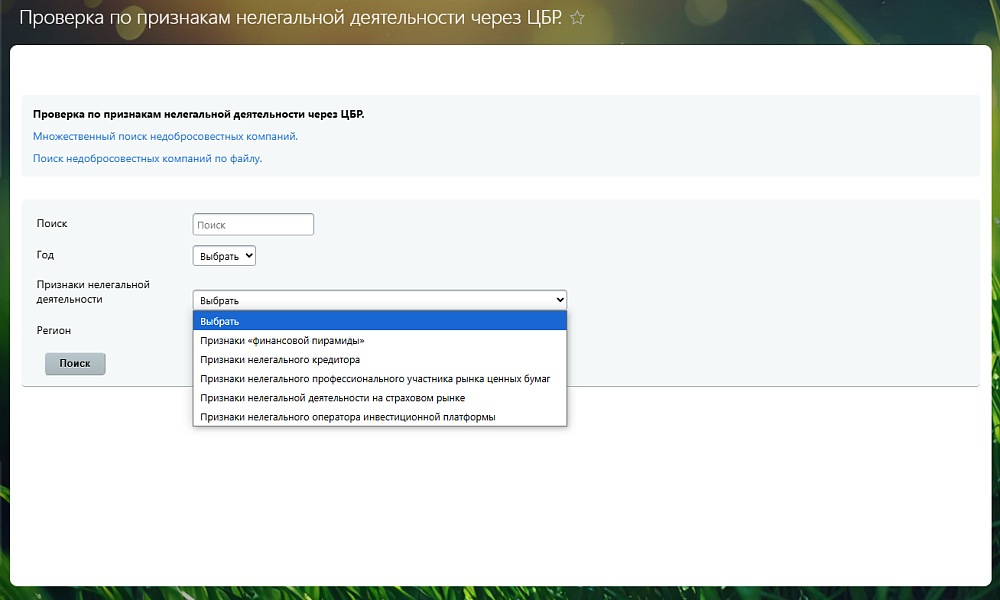Choose нелегальной деятельности на страховом рынке option
The image size is (1000, 600).
tap(332, 398)
